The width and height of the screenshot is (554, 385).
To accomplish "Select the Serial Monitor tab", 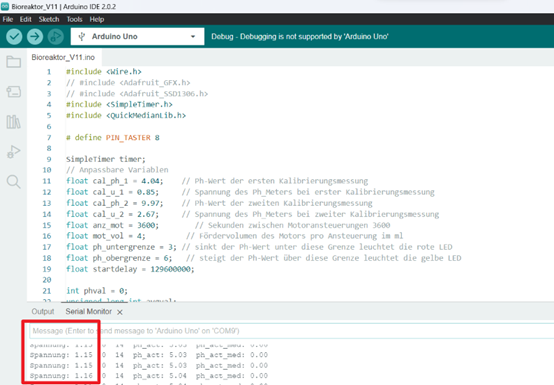I will (x=88, y=312).
